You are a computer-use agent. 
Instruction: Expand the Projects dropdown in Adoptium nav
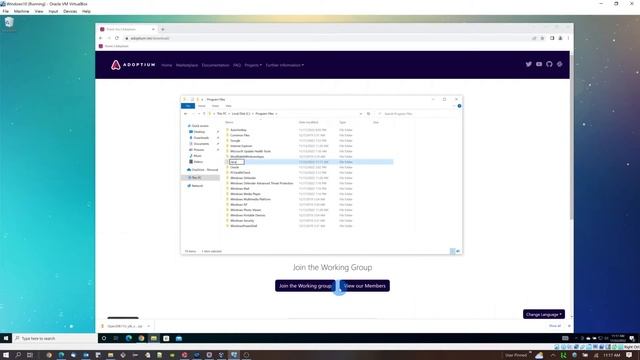(x=253, y=65)
